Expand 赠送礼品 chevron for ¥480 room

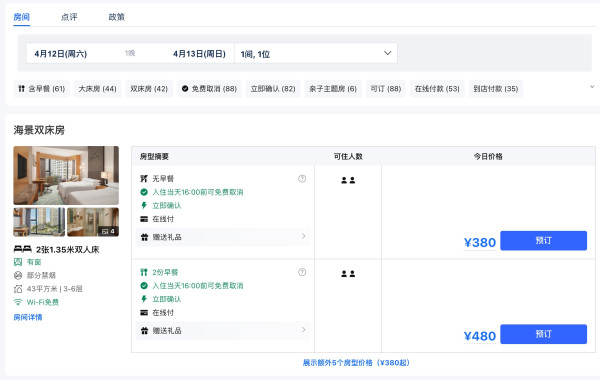pos(303,329)
